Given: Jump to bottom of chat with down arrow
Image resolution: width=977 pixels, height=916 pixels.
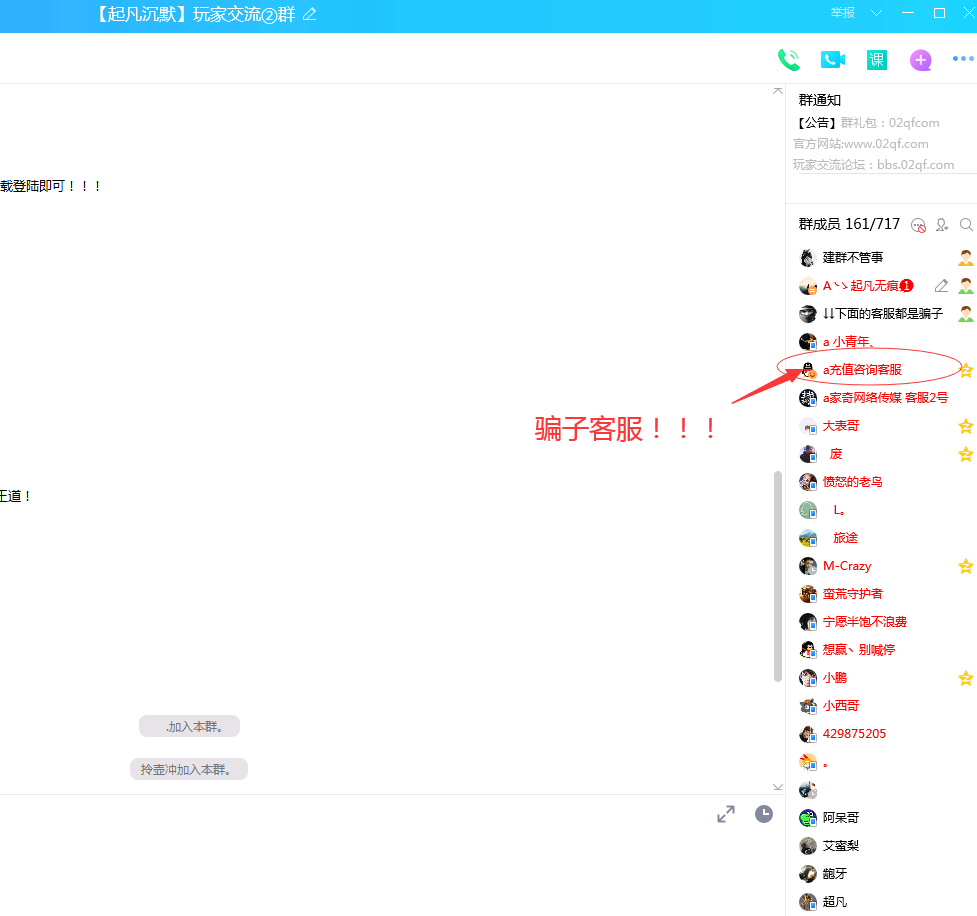Looking at the screenshot, I should point(778,787).
